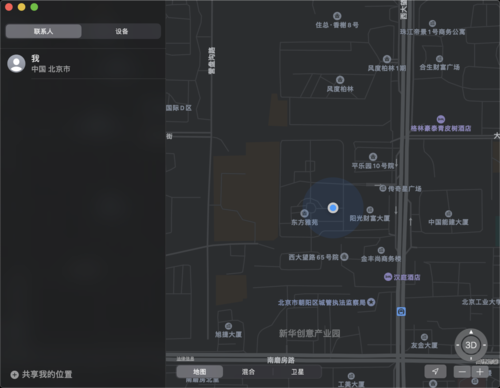500x388 pixels.
Task: Switch to the 联系人 tab
Action: pos(43,31)
